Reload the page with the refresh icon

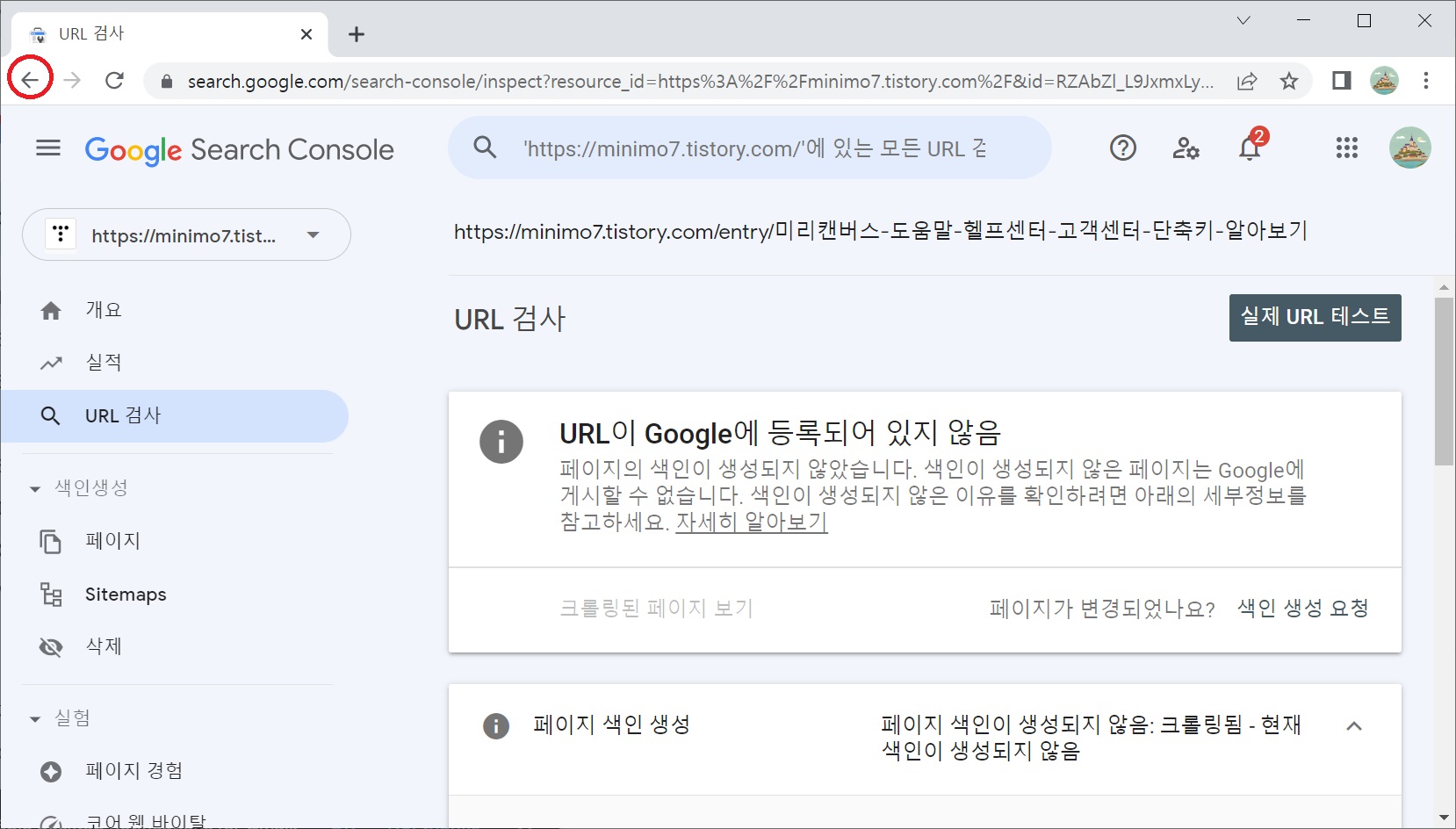coord(114,81)
